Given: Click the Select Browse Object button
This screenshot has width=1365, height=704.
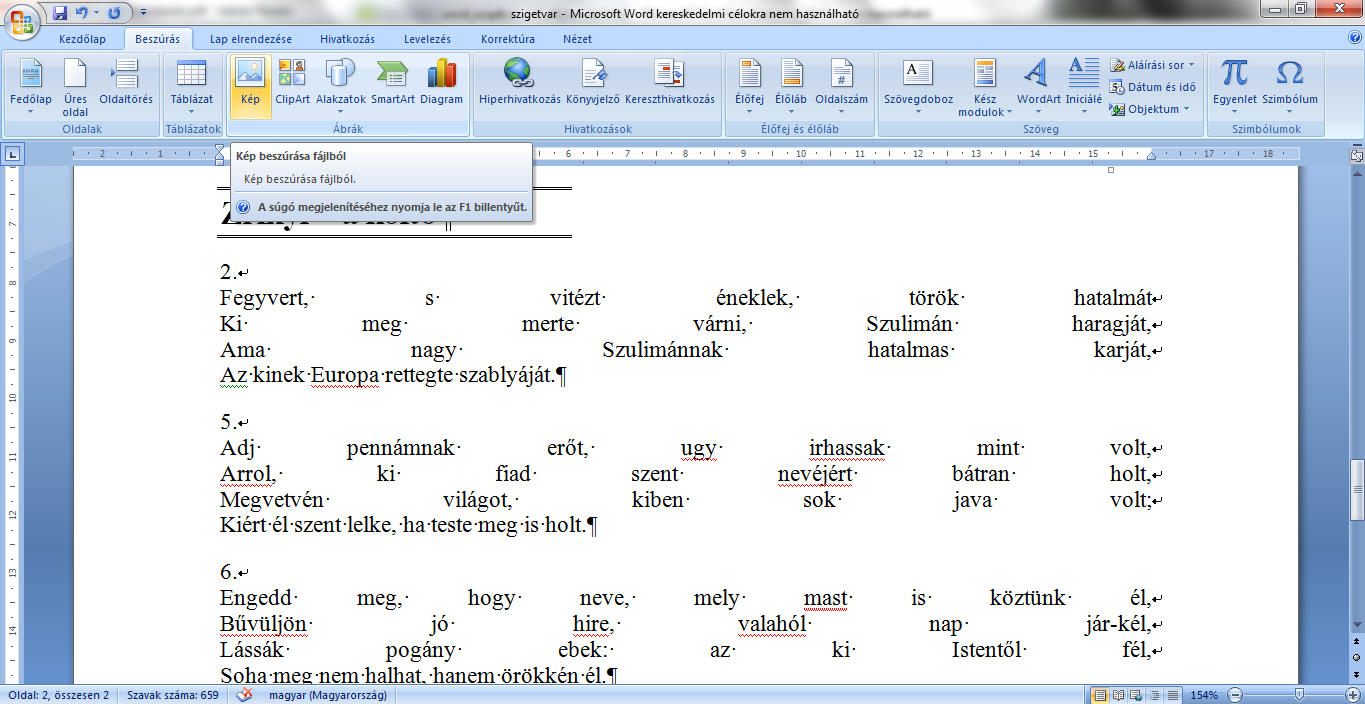Looking at the screenshot, I should click(x=1356, y=657).
